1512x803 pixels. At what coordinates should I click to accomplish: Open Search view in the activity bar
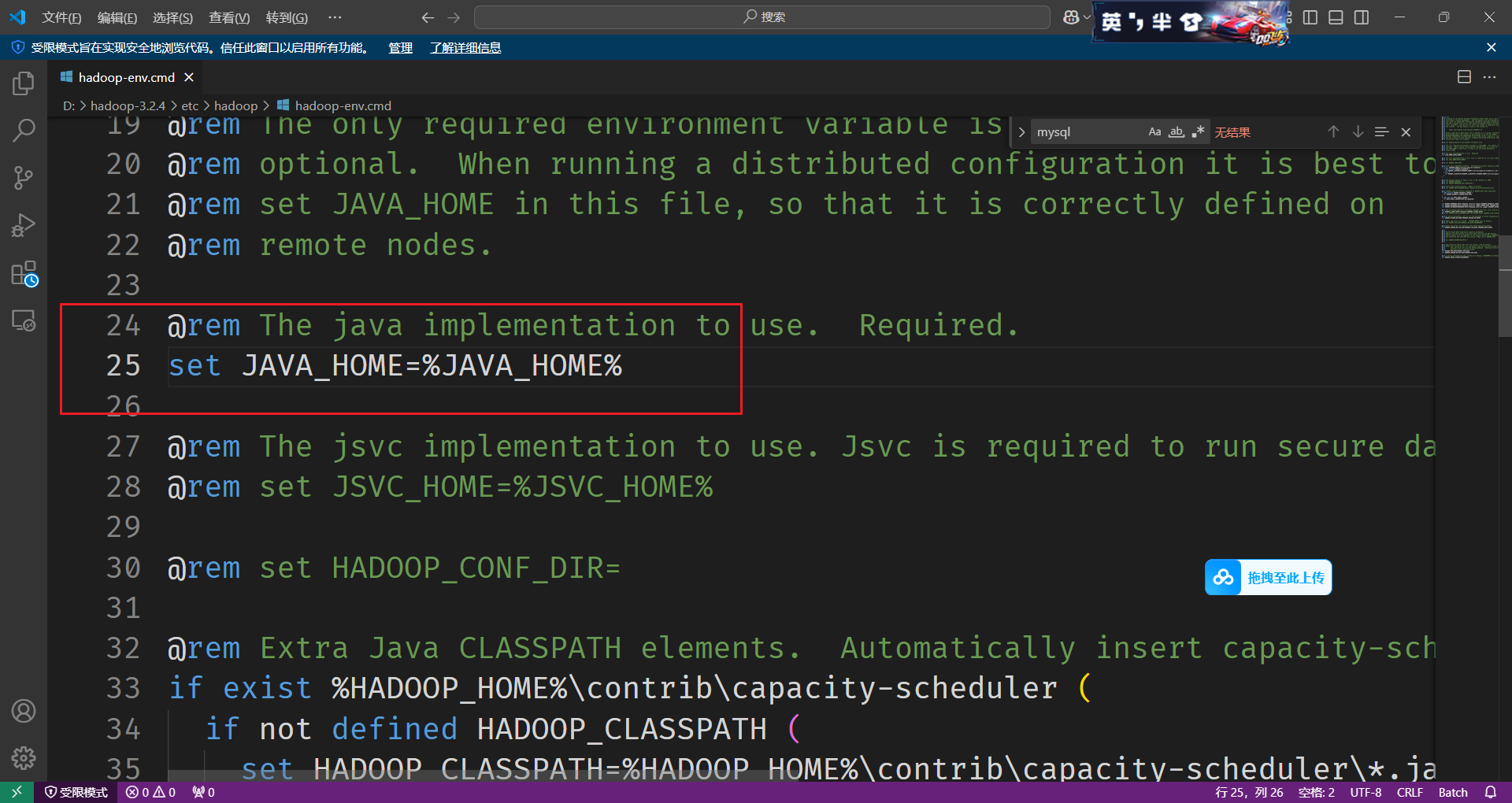point(24,130)
